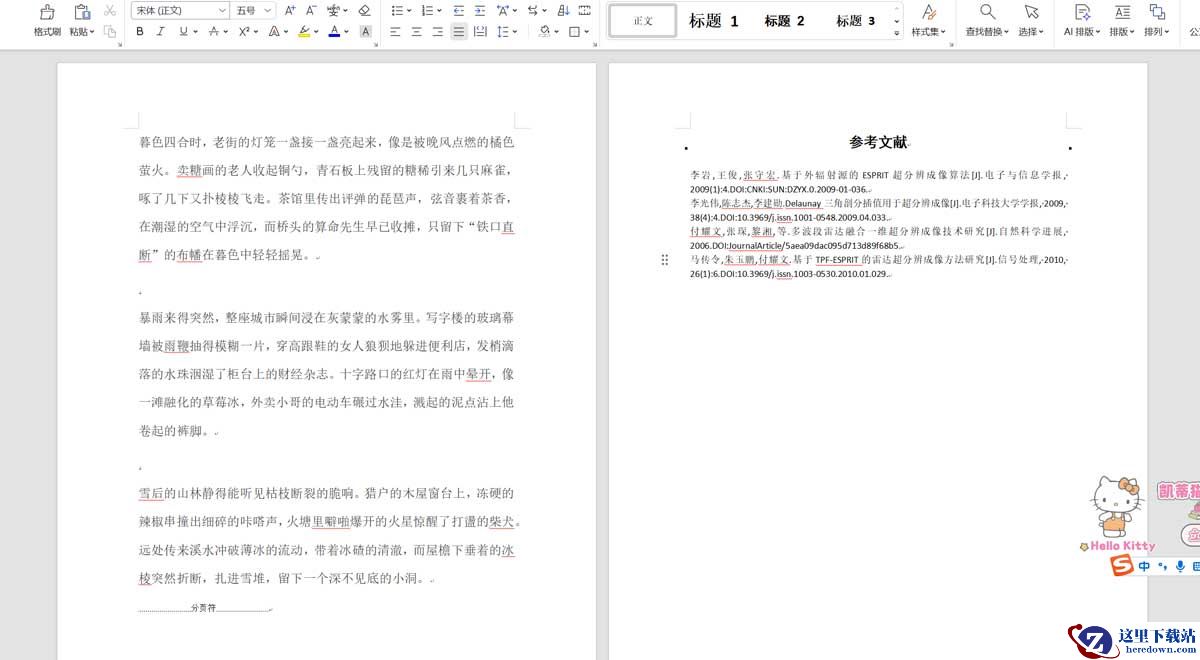The height and width of the screenshot is (660, 1200).
Task: Click the Chinese layout (A with arrows) icon
Action: point(503,10)
